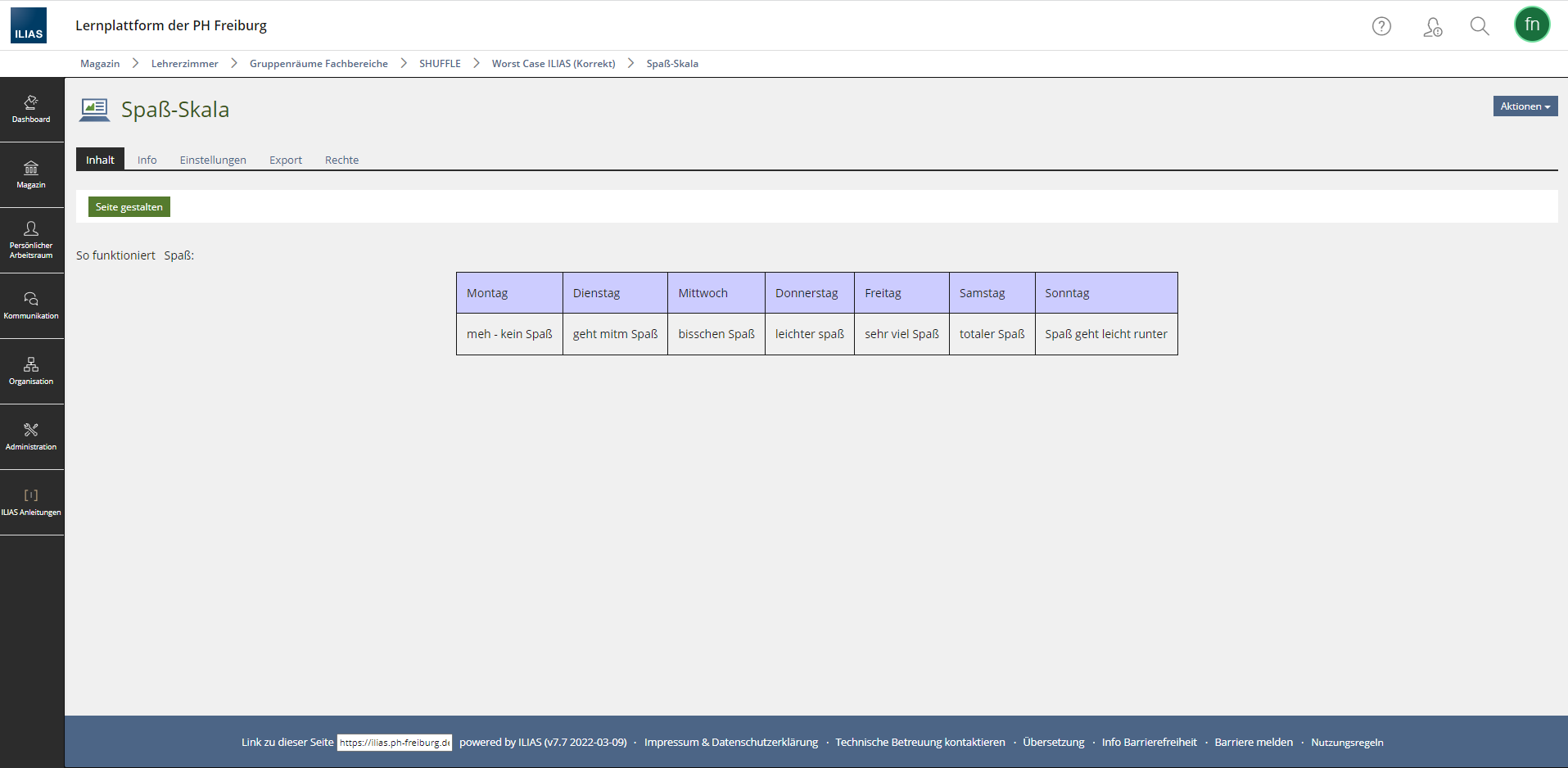Open the user avatar menu
This screenshot has width=1568, height=768.
tap(1531, 25)
